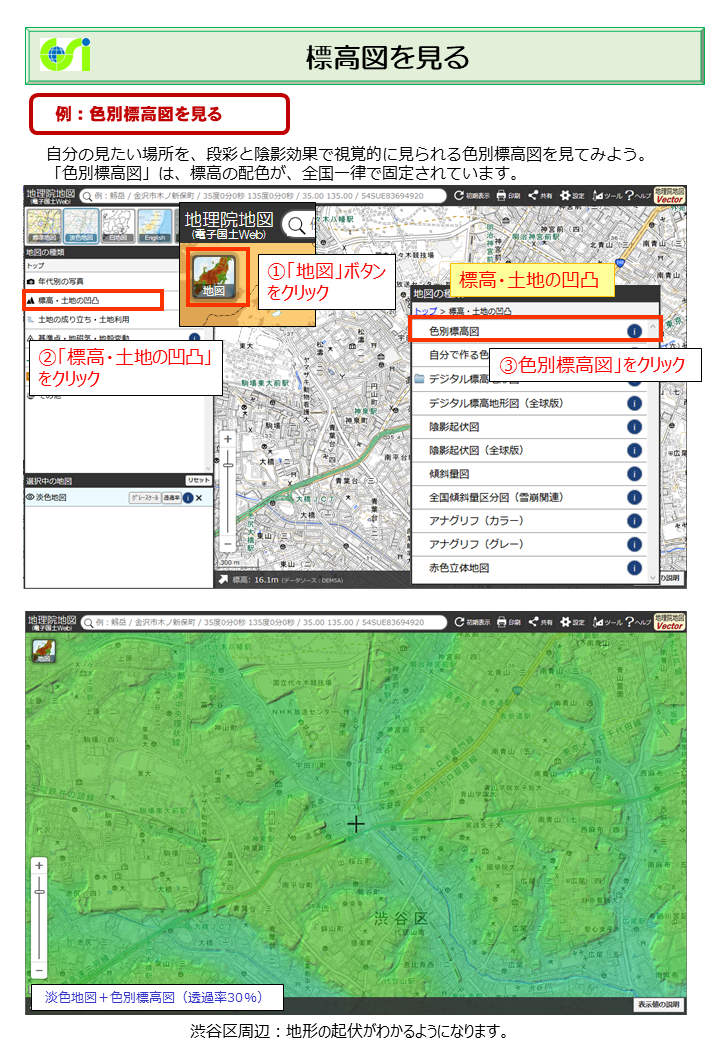Select 色別標高図 in the elevation list
This screenshot has width=720, height=1040.
point(534,330)
